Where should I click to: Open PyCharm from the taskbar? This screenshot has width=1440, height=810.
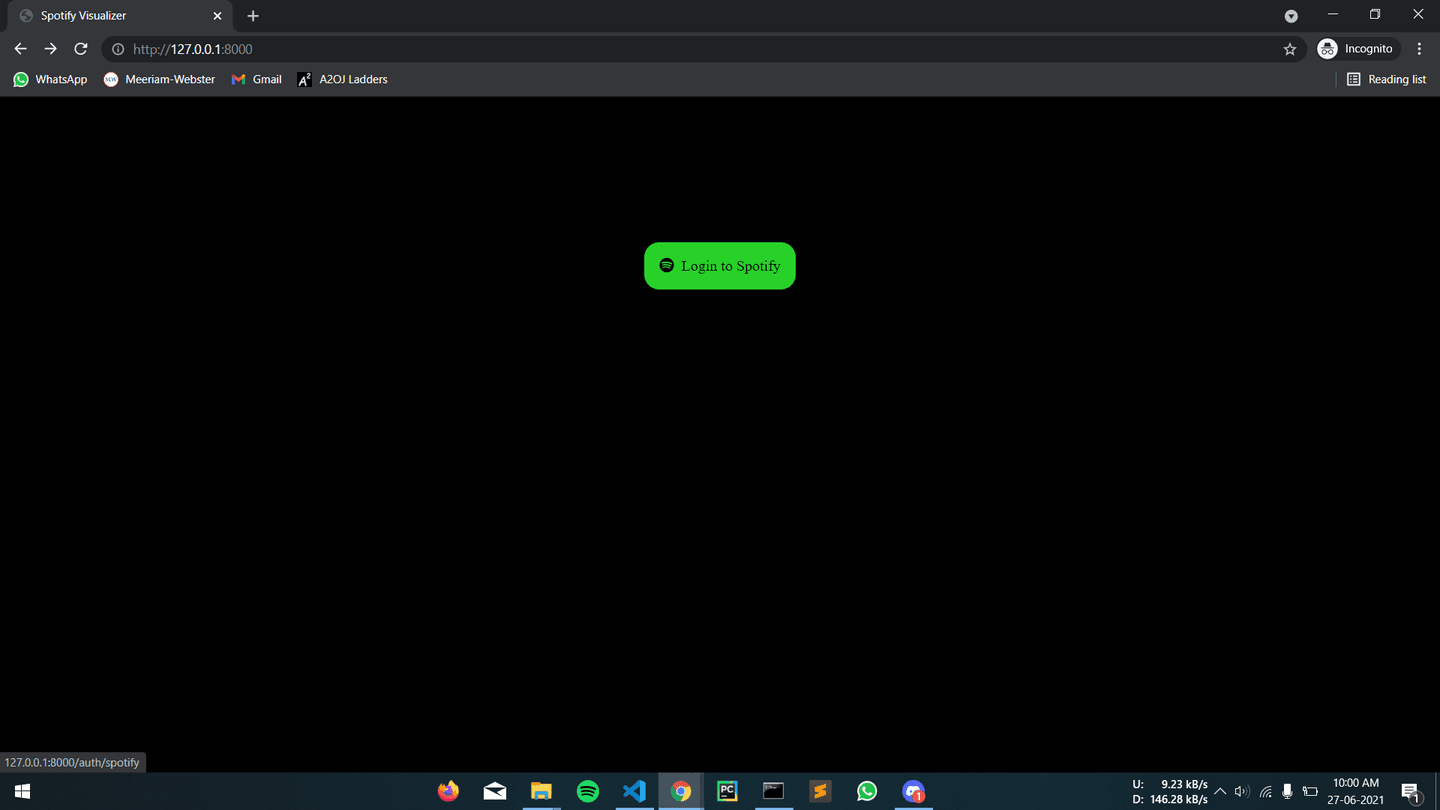pos(727,791)
